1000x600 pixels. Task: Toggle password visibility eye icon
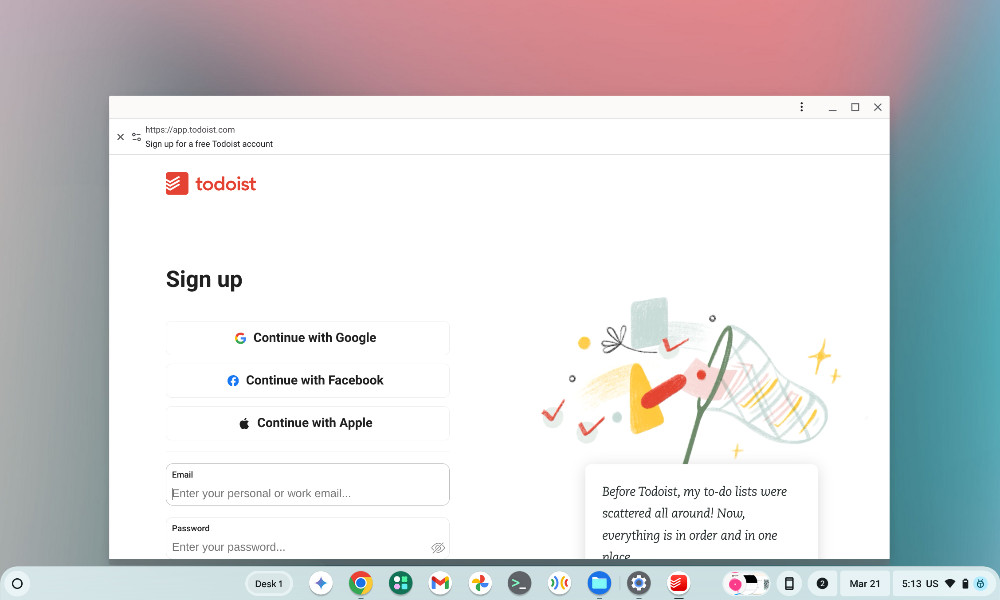pos(438,548)
